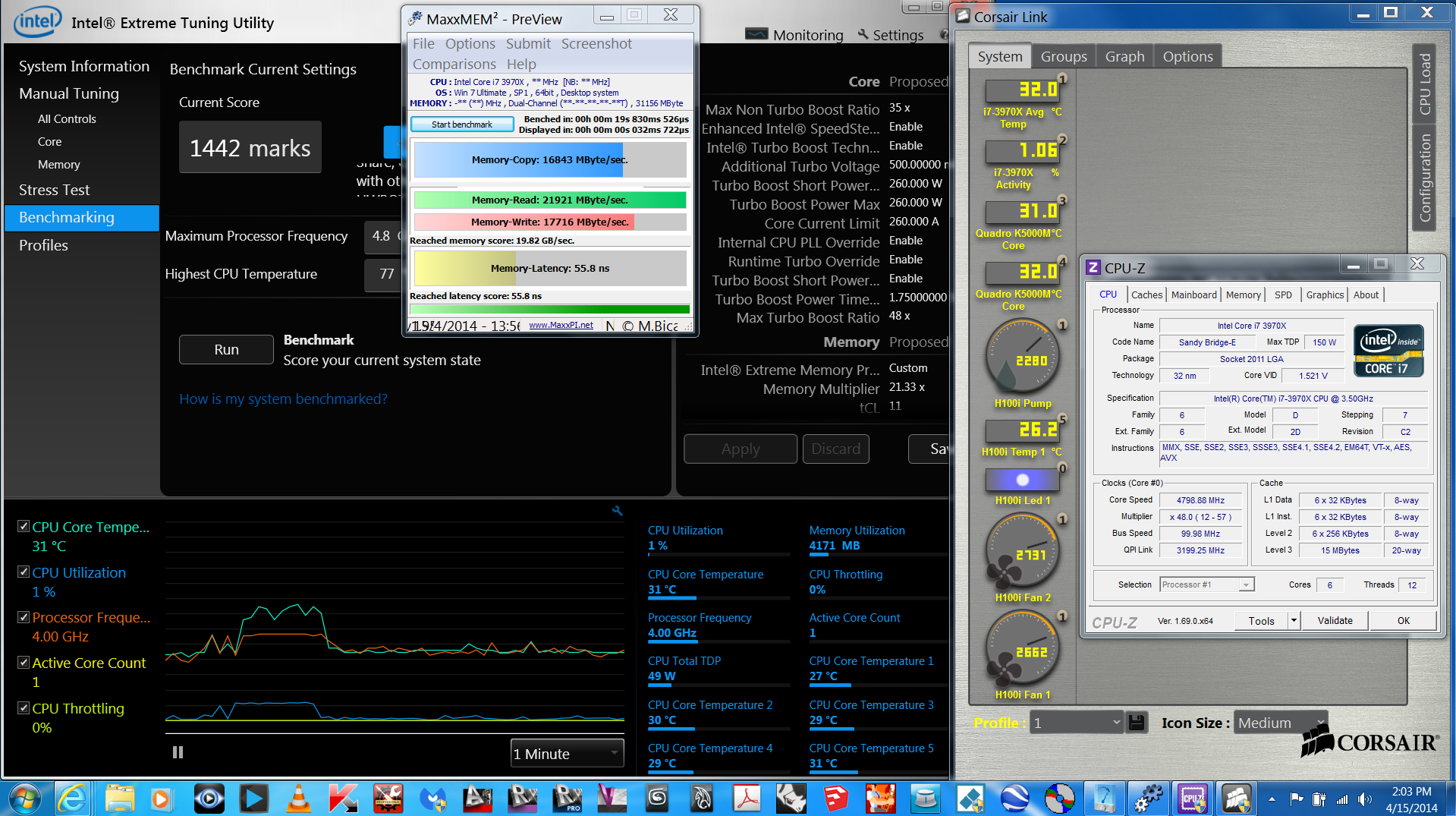Switch to CPU-Z SPD tab

(x=1283, y=295)
